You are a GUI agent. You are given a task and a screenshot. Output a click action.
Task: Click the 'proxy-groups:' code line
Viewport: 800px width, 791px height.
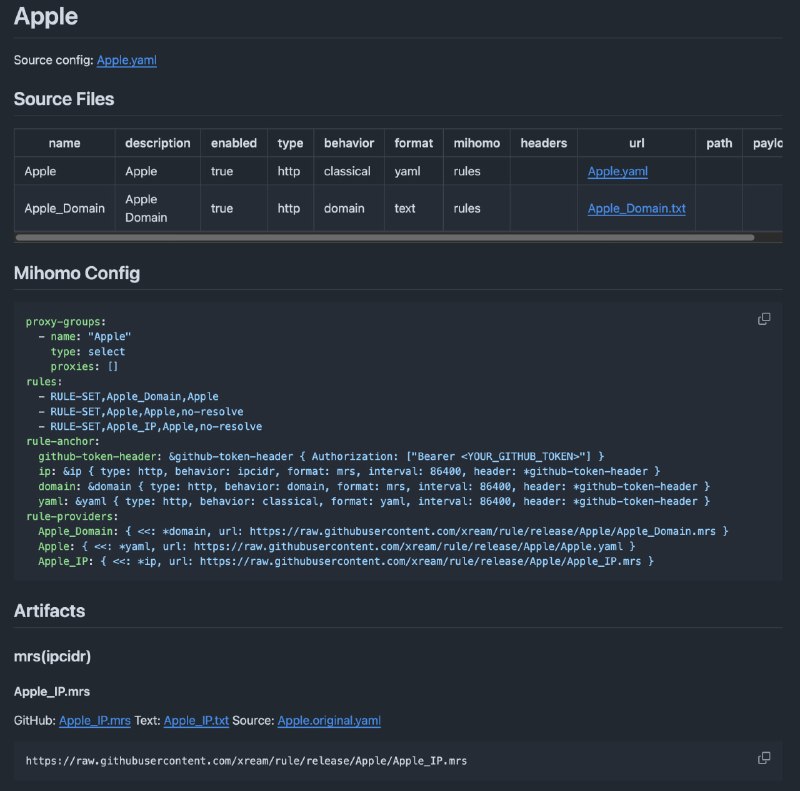(66, 322)
